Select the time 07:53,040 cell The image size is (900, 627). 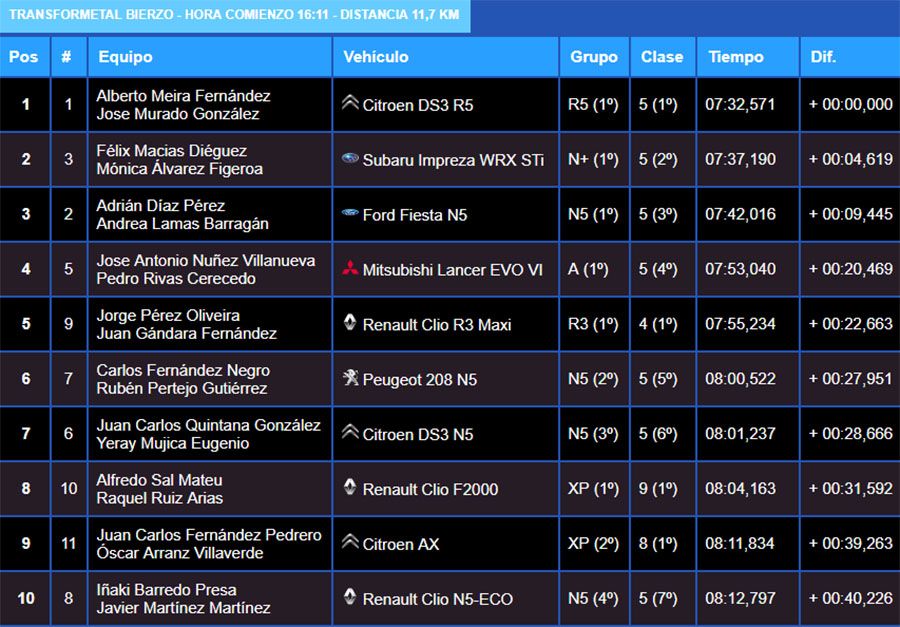740,270
